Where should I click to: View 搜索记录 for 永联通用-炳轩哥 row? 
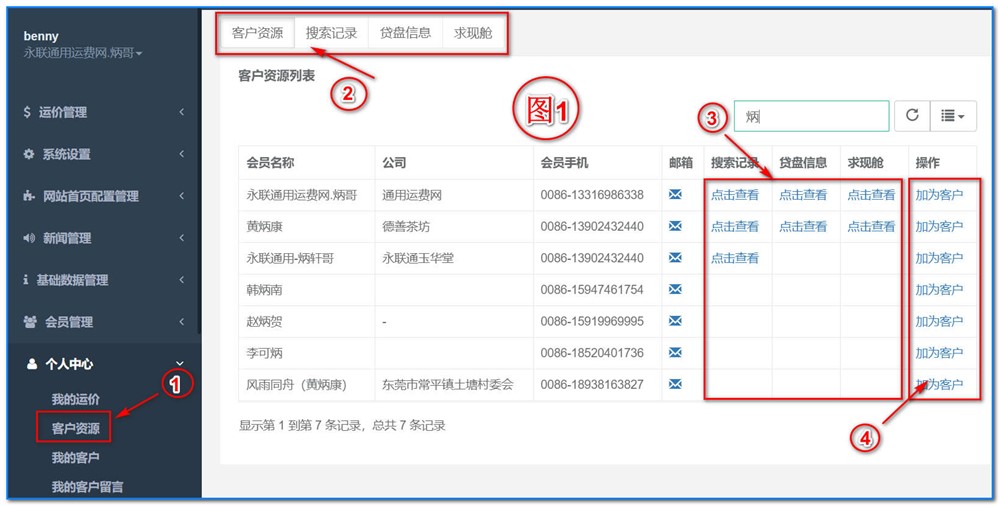pos(735,258)
